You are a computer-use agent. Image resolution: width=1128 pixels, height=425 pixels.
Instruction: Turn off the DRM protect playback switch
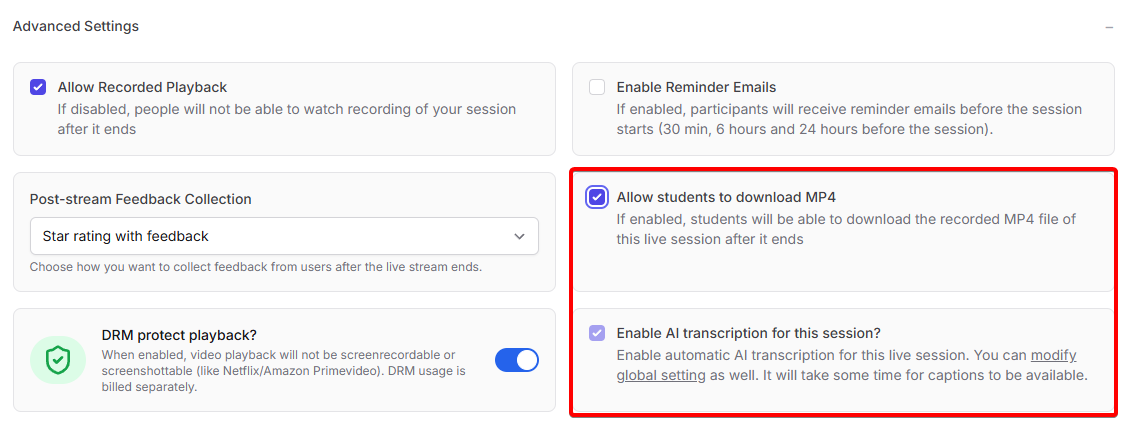tap(517, 360)
